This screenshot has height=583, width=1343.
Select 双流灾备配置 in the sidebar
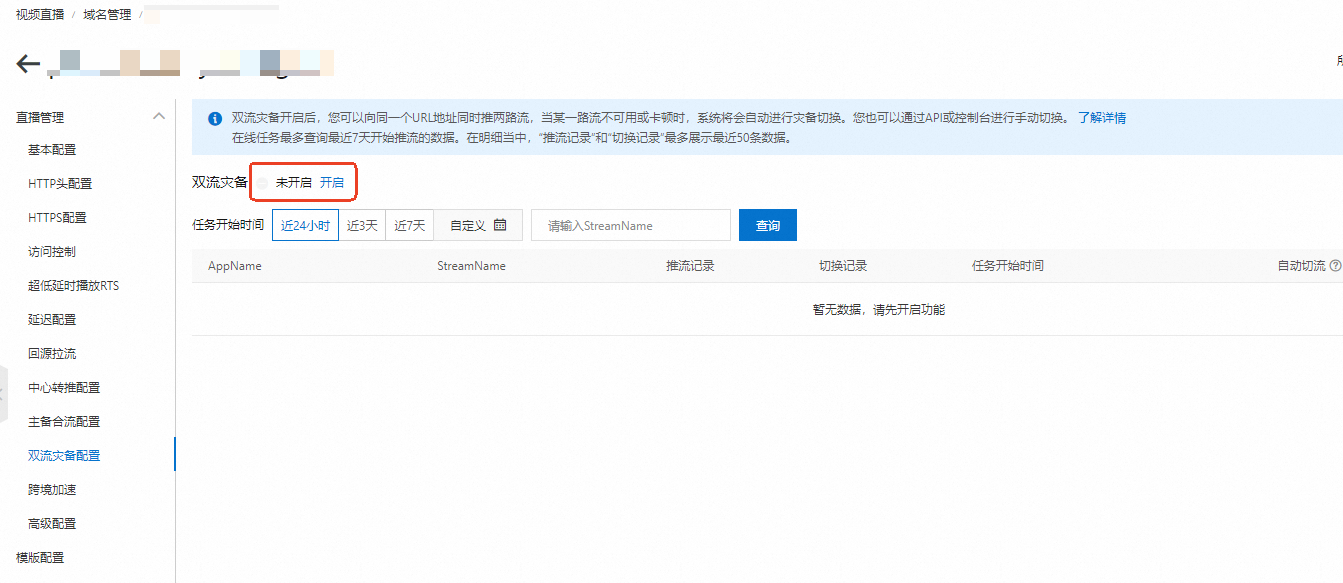64,456
